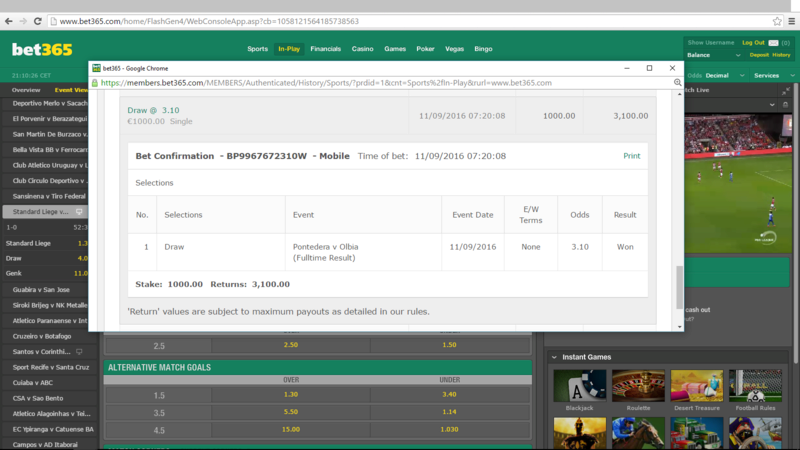The width and height of the screenshot is (800, 450).
Task: Open the account History link
Action: [781, 55]
